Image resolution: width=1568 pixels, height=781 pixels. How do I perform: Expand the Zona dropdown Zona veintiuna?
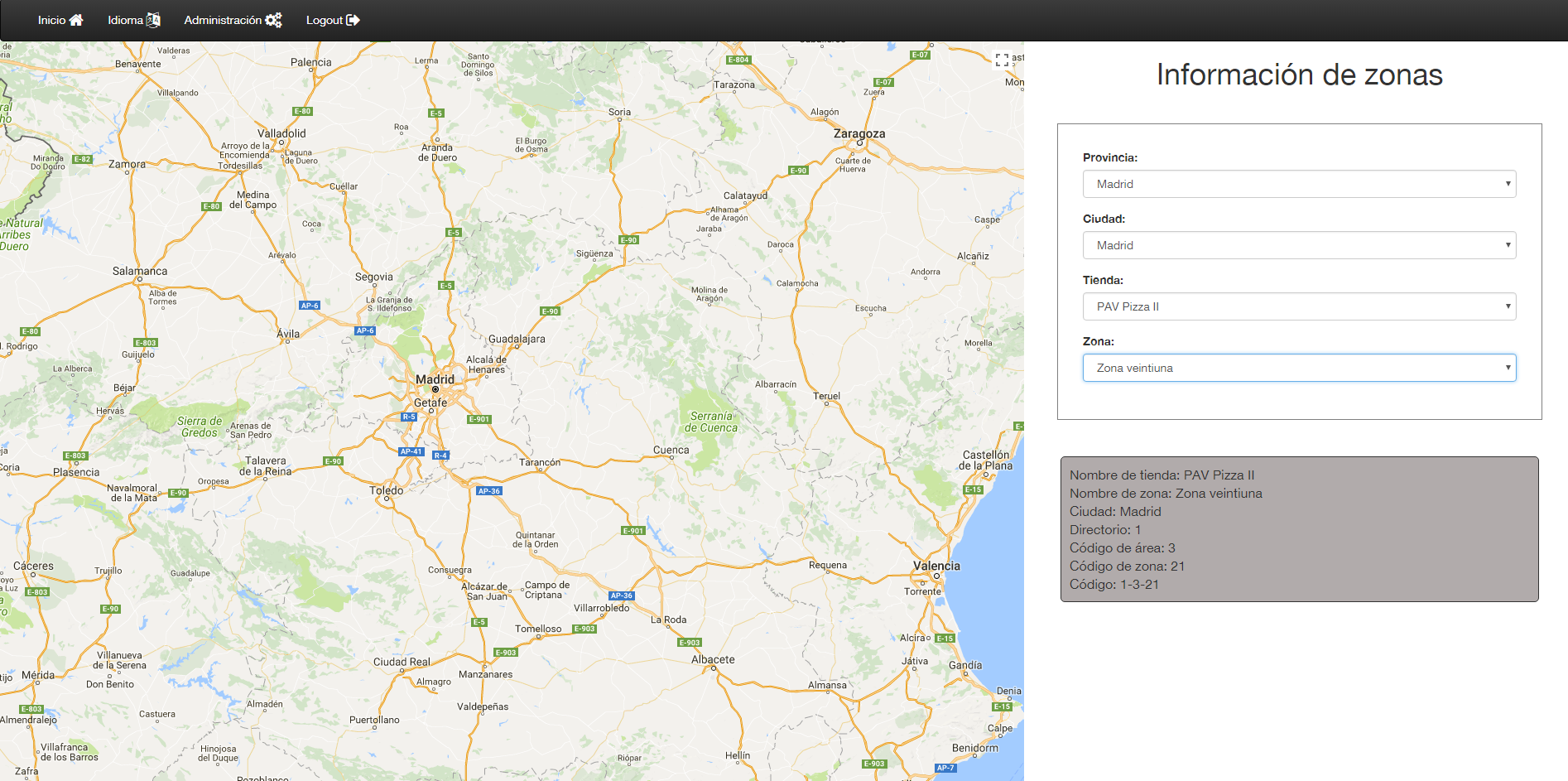point(1299,368)
